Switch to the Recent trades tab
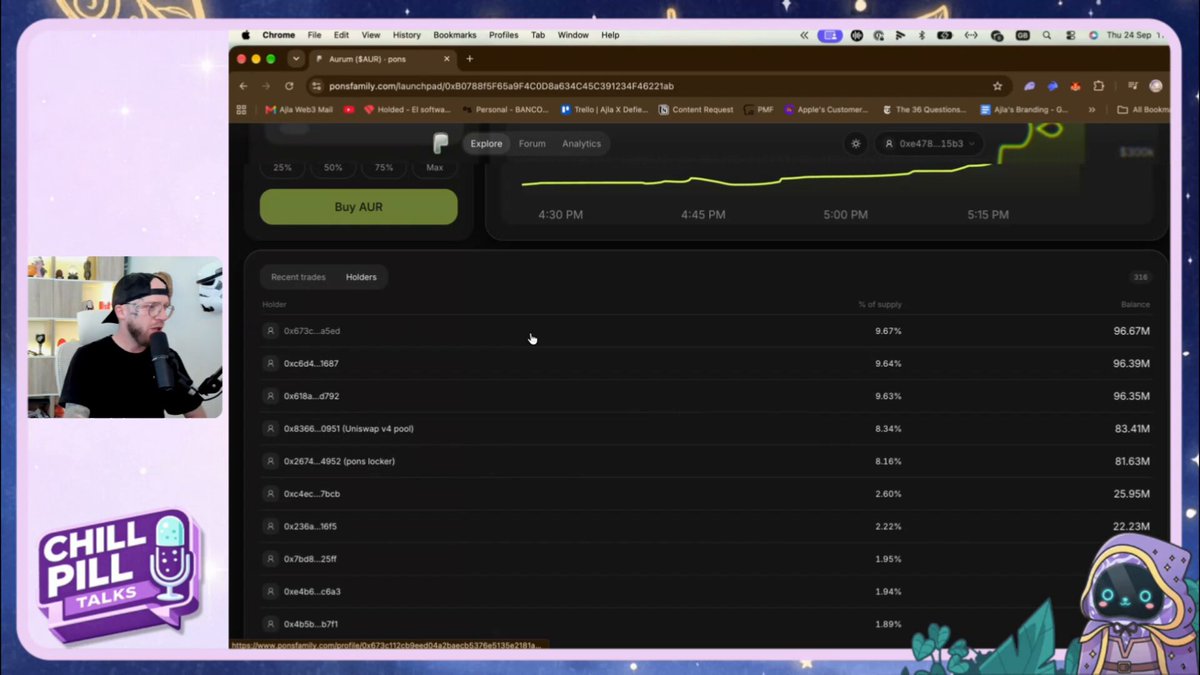 [298, 277]
